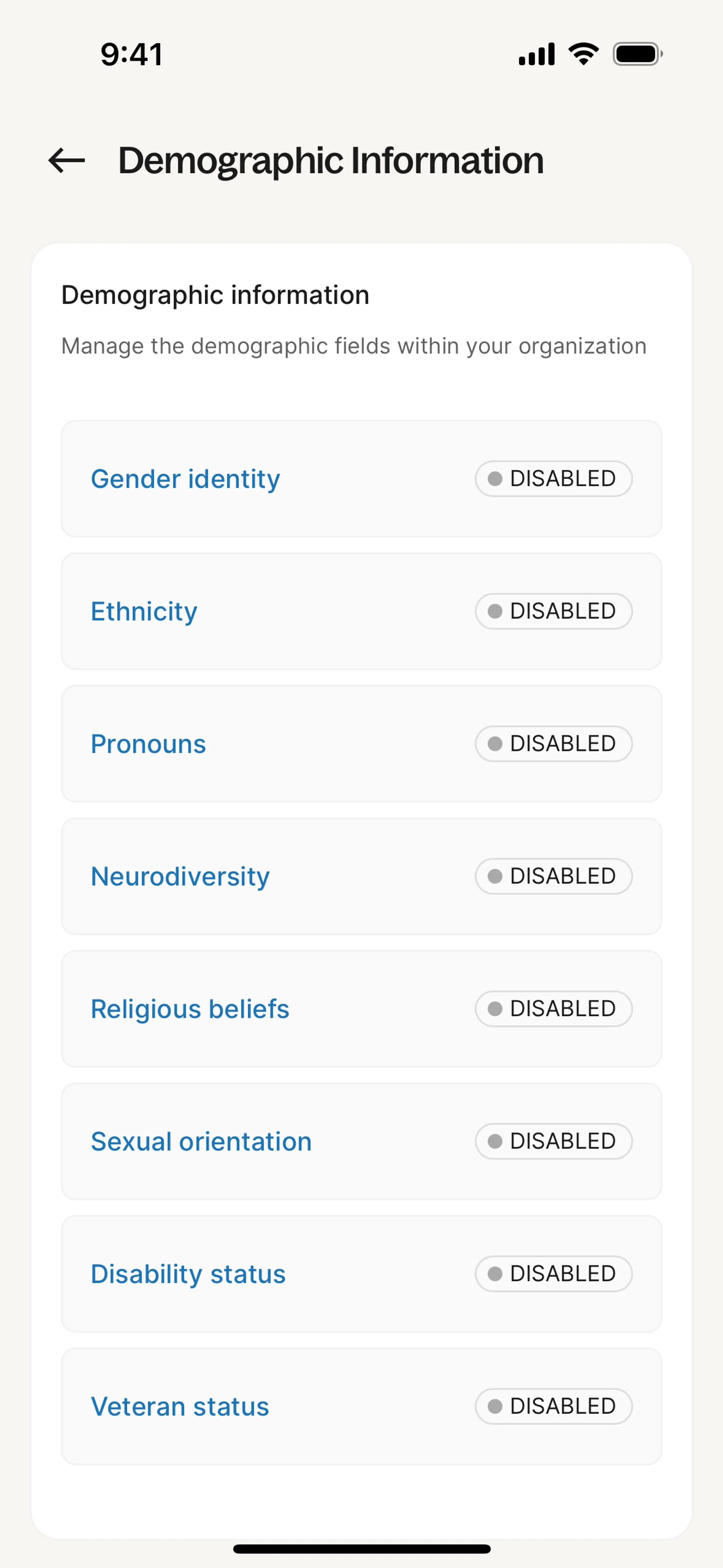Tap the home indicator bar
Screen dimensions: 723x1568
(361, 1548)
